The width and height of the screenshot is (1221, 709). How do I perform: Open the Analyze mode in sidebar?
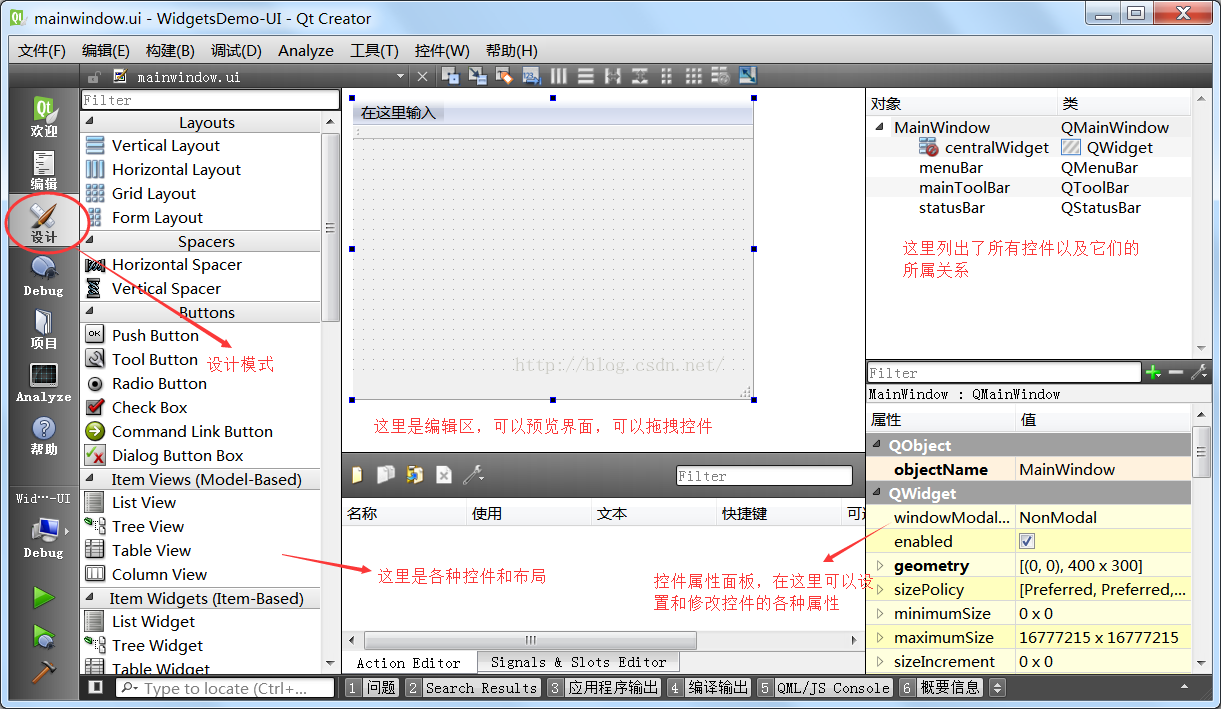click(x=44, y=382)
